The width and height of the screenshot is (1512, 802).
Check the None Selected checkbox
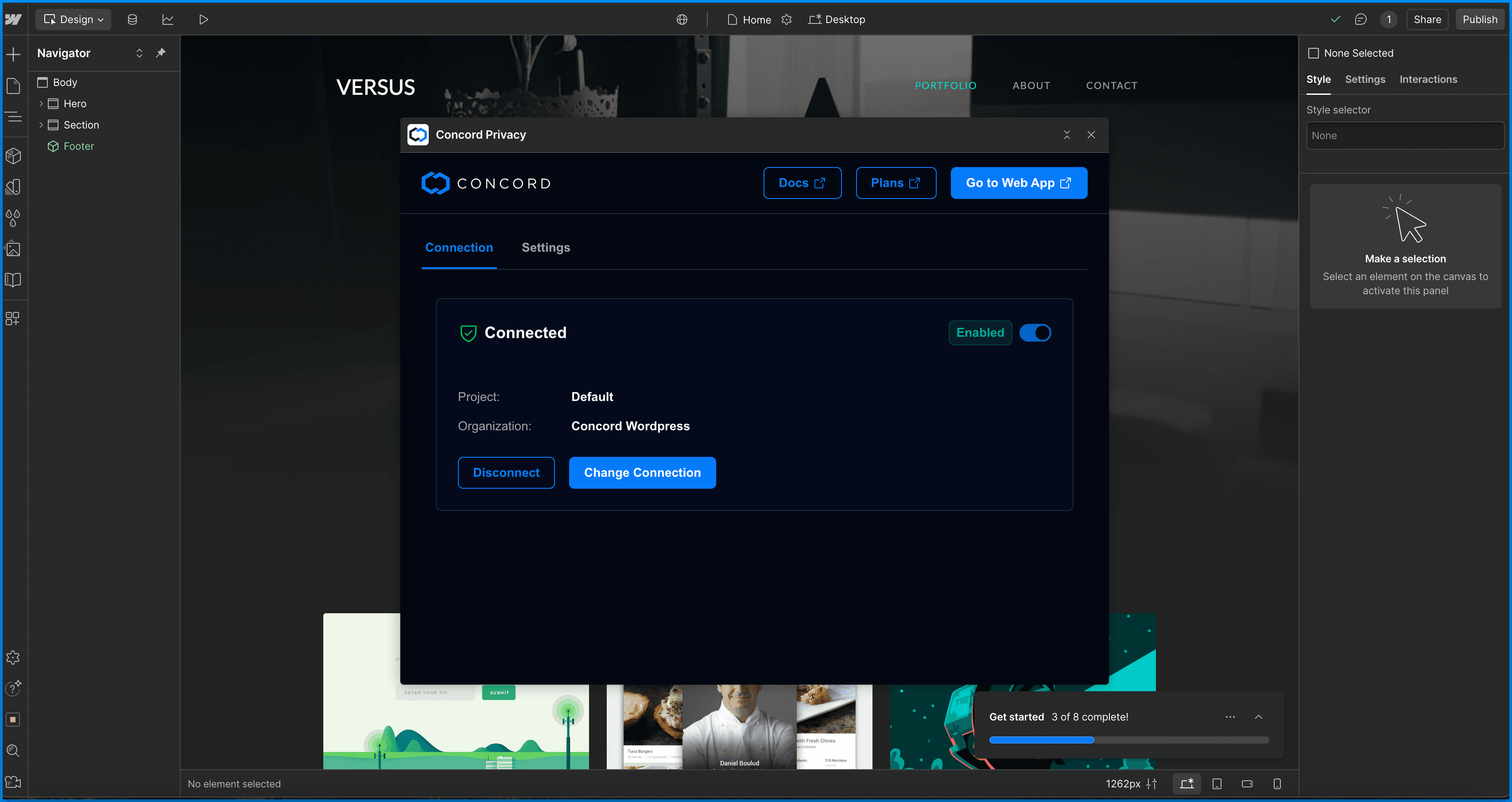coord(1314,54)
